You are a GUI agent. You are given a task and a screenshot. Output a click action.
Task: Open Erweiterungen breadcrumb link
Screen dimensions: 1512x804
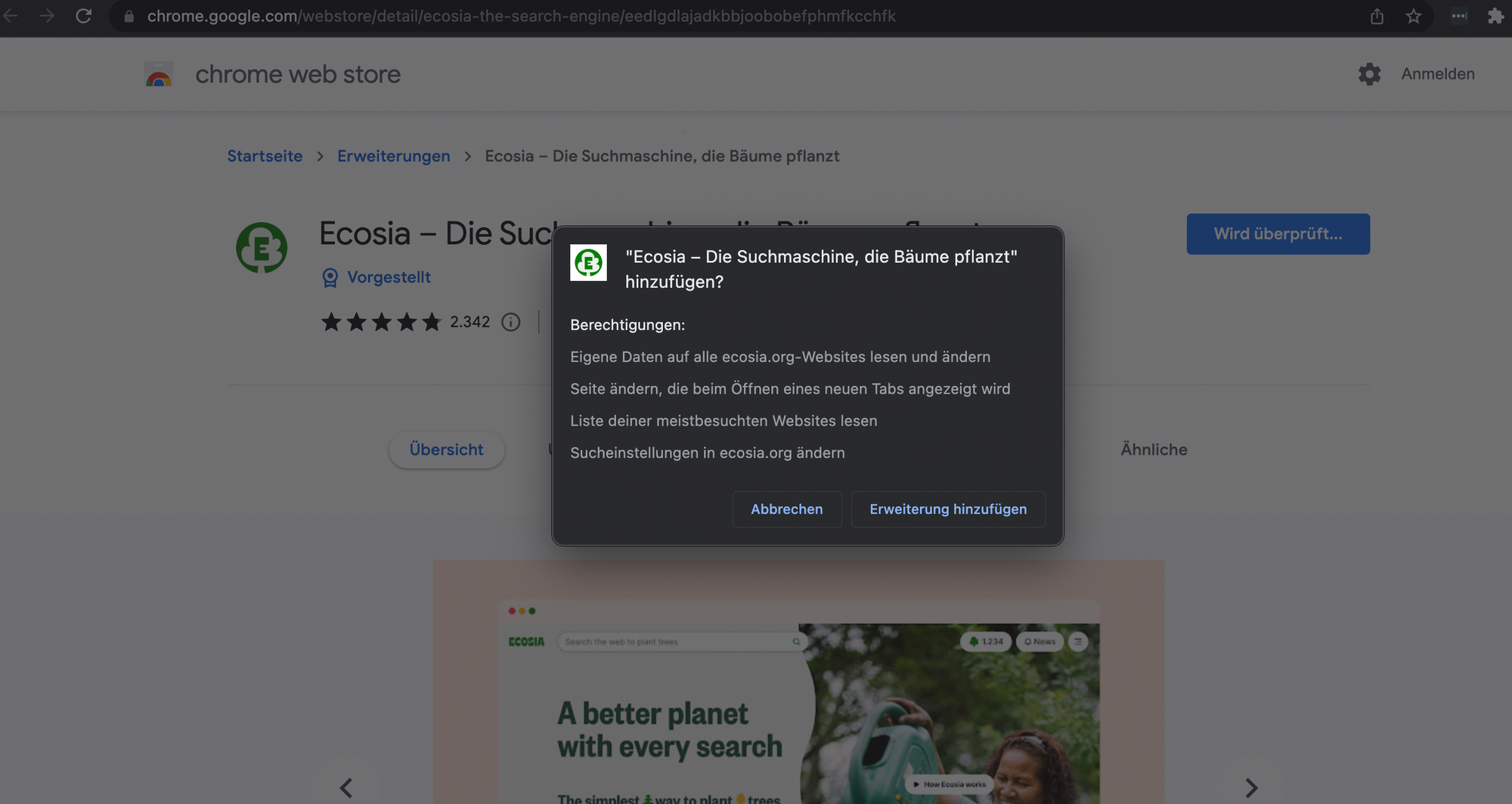click(x=394, y=156)
